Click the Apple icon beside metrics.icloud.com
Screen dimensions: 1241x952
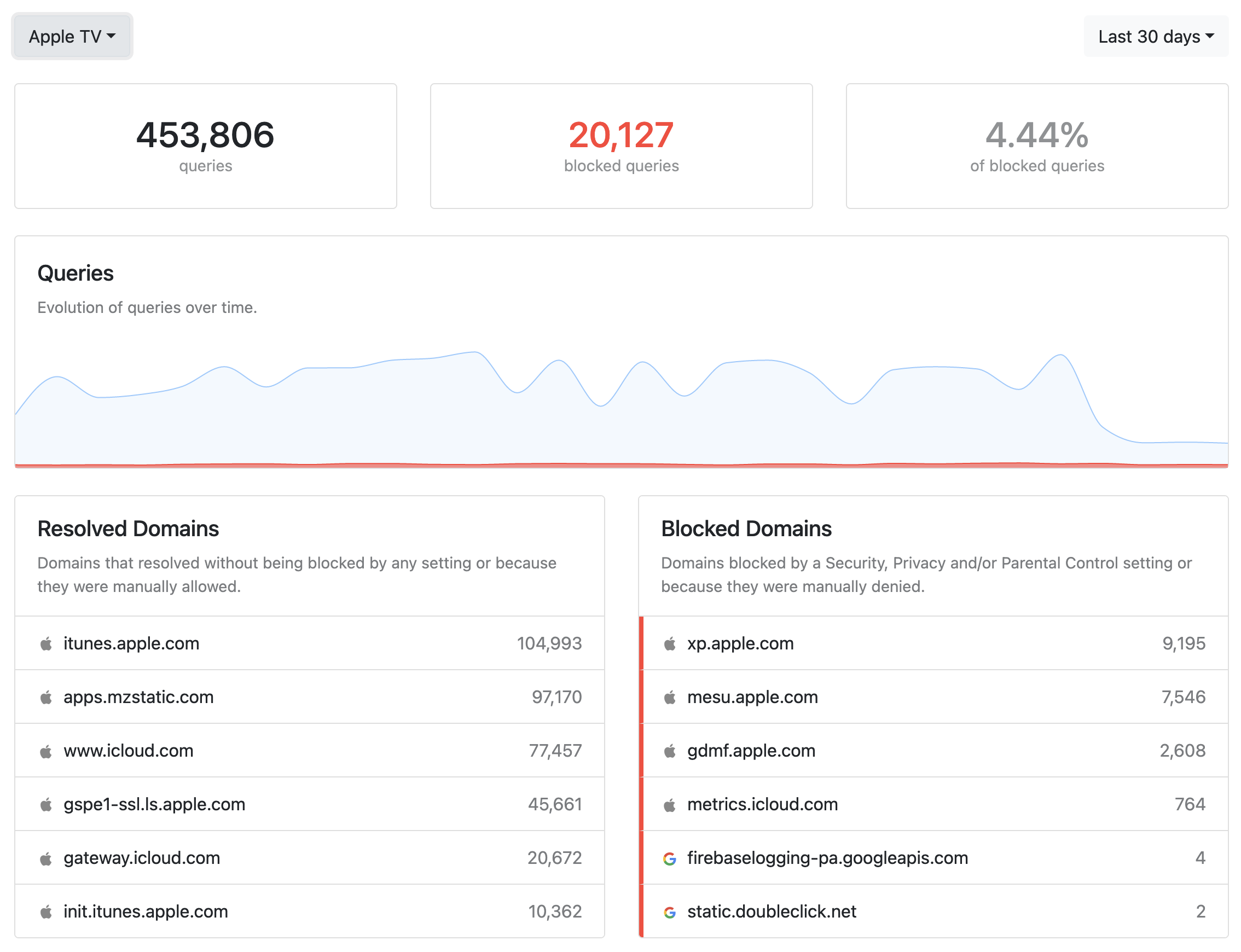point(670,805)
